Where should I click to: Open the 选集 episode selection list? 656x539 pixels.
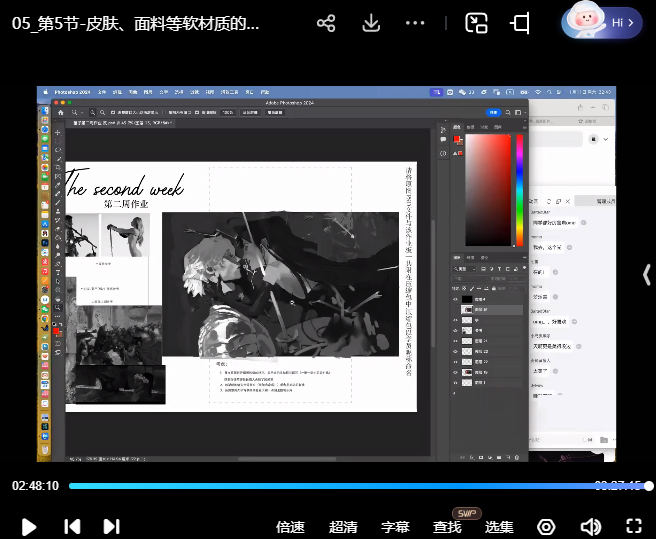pos(499,527)
